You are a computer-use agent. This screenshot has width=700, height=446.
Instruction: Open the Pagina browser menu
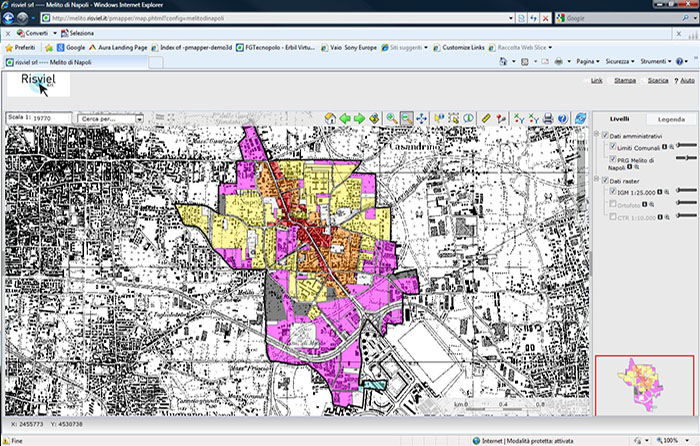[588, 61]
